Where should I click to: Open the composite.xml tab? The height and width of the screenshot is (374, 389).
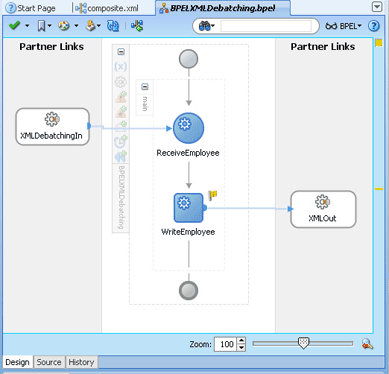click(x=107, y=8)
